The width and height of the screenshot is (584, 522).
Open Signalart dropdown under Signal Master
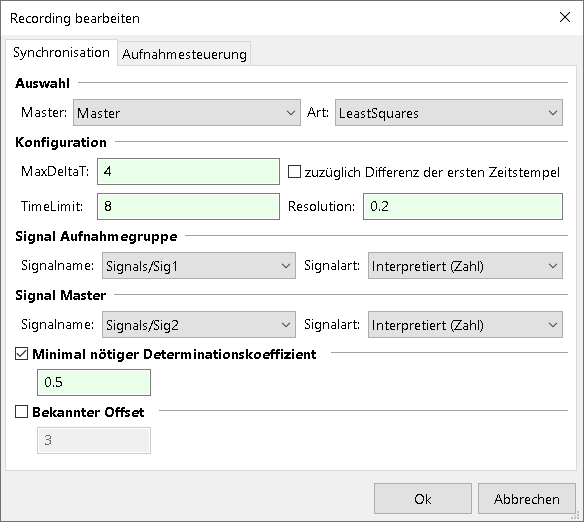465,325
